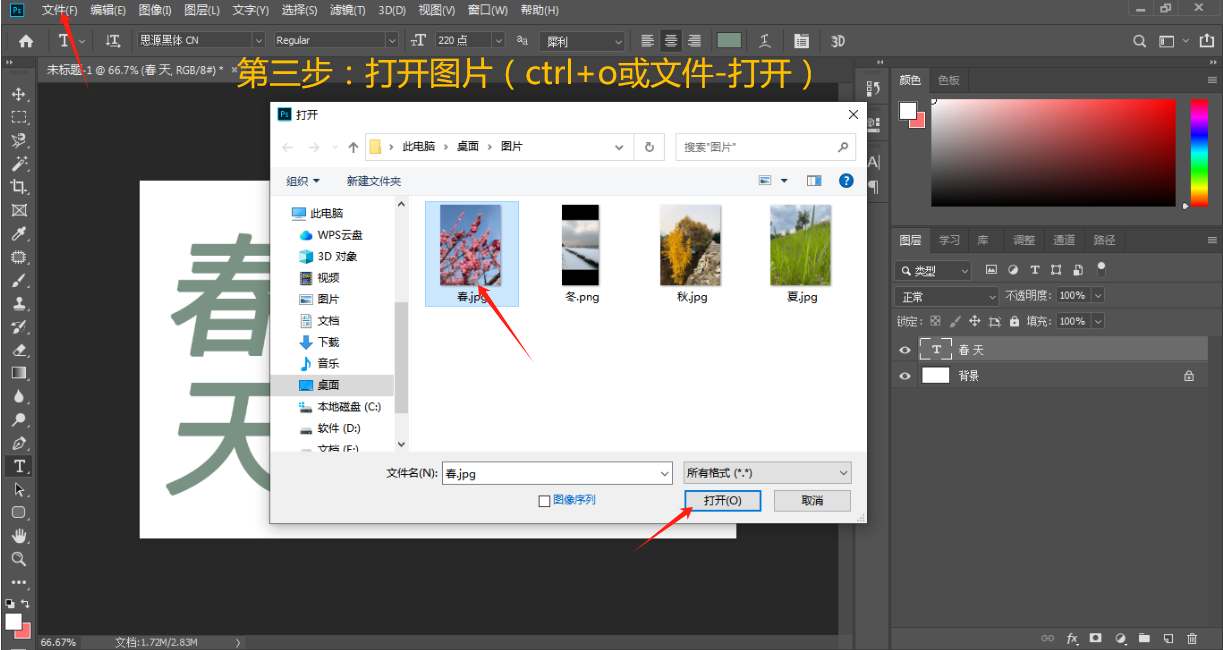Switch to the 通道 tab
The width and height of the screenshot is (1223, 650).
click(x=1064, y=240)
